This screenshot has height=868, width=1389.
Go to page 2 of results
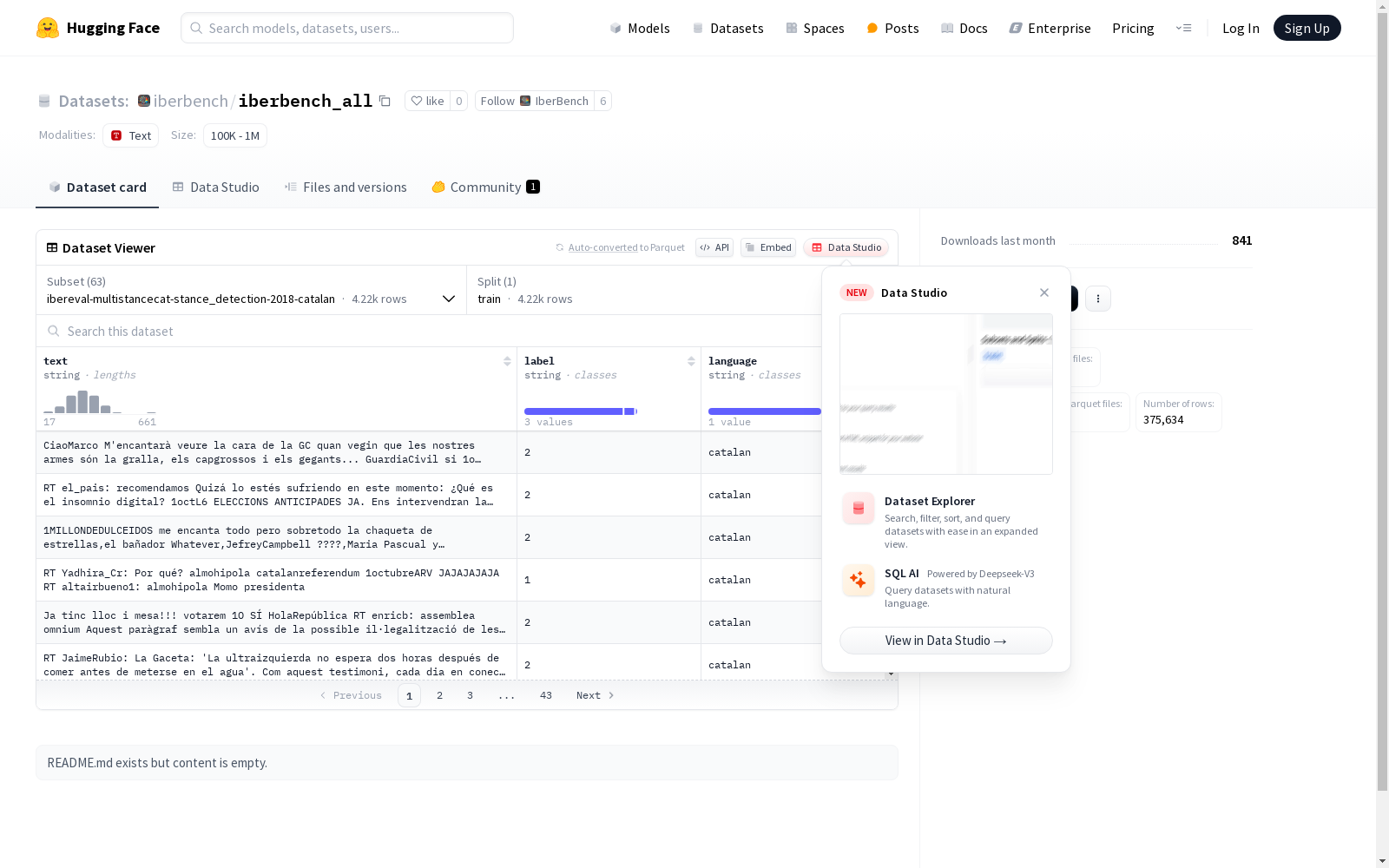click(440, 695)
